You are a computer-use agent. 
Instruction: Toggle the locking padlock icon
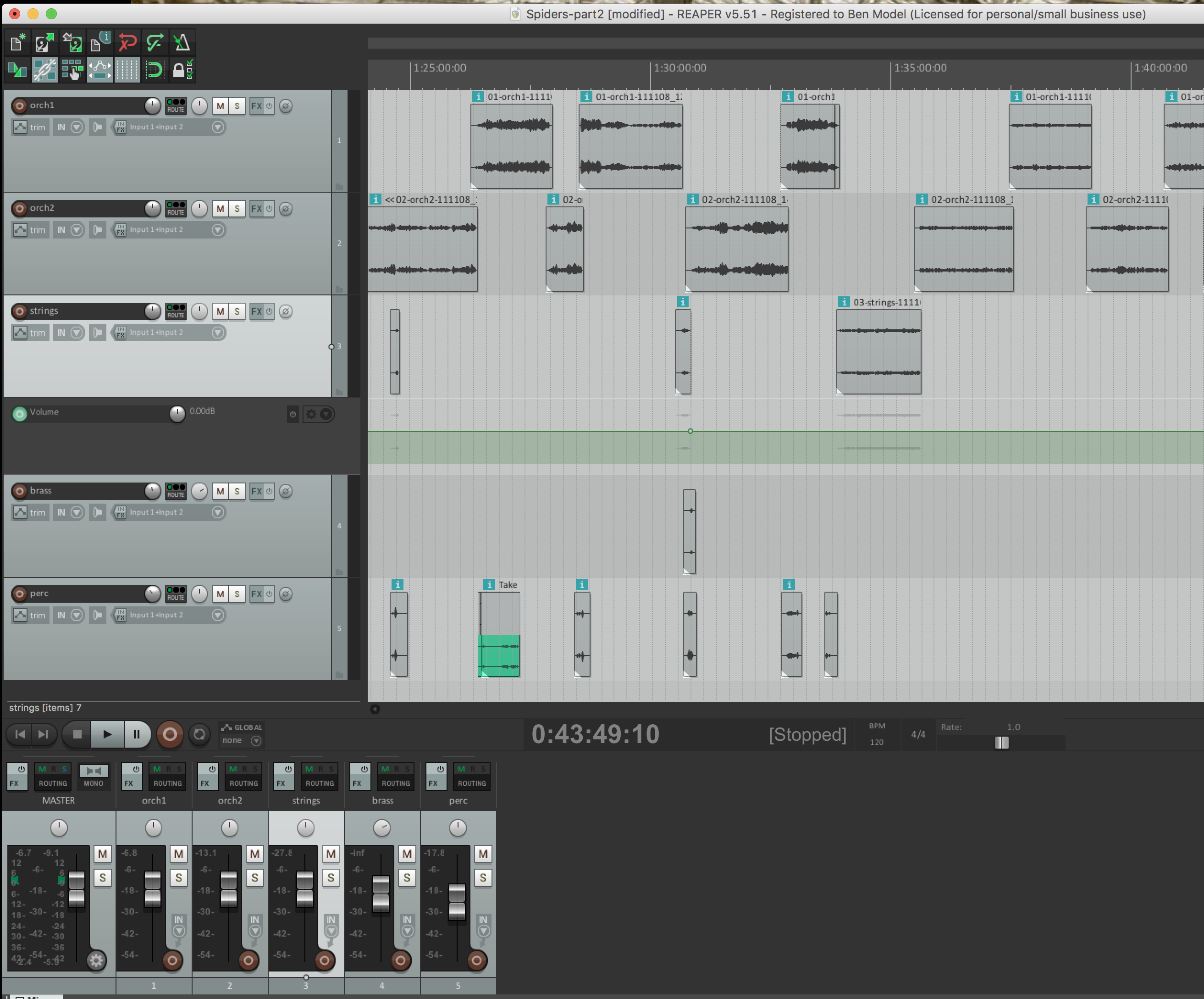point(182,70)
